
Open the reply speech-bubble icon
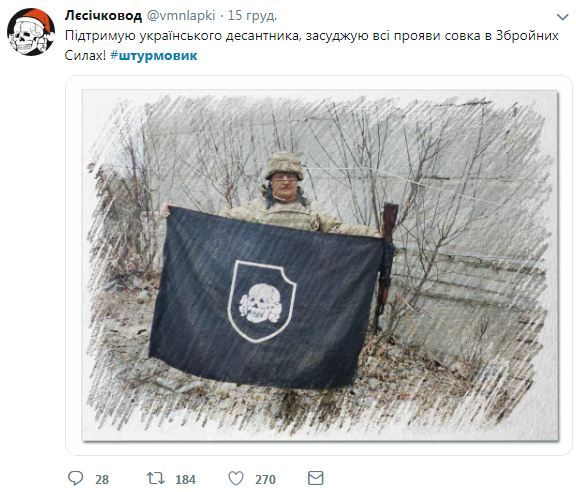click(x=76, y=478)
